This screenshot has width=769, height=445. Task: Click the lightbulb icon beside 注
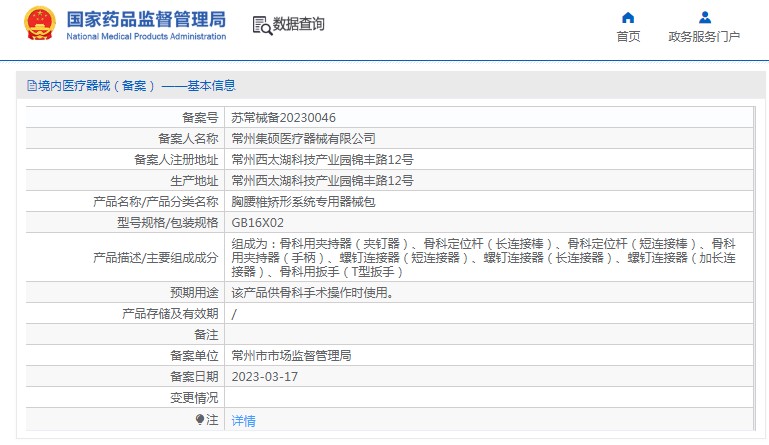pos(200,419)
